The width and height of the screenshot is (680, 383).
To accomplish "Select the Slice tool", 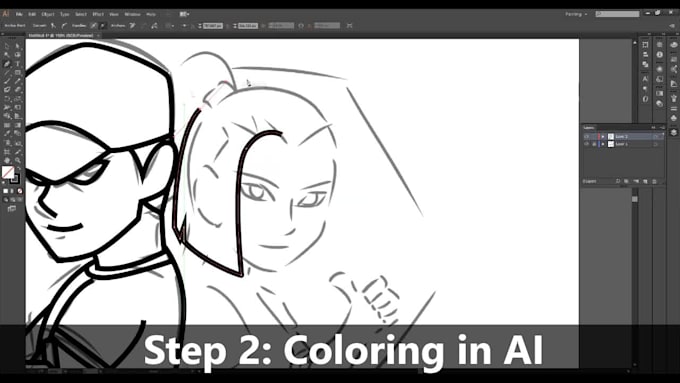I will click(x=18, y=152).
